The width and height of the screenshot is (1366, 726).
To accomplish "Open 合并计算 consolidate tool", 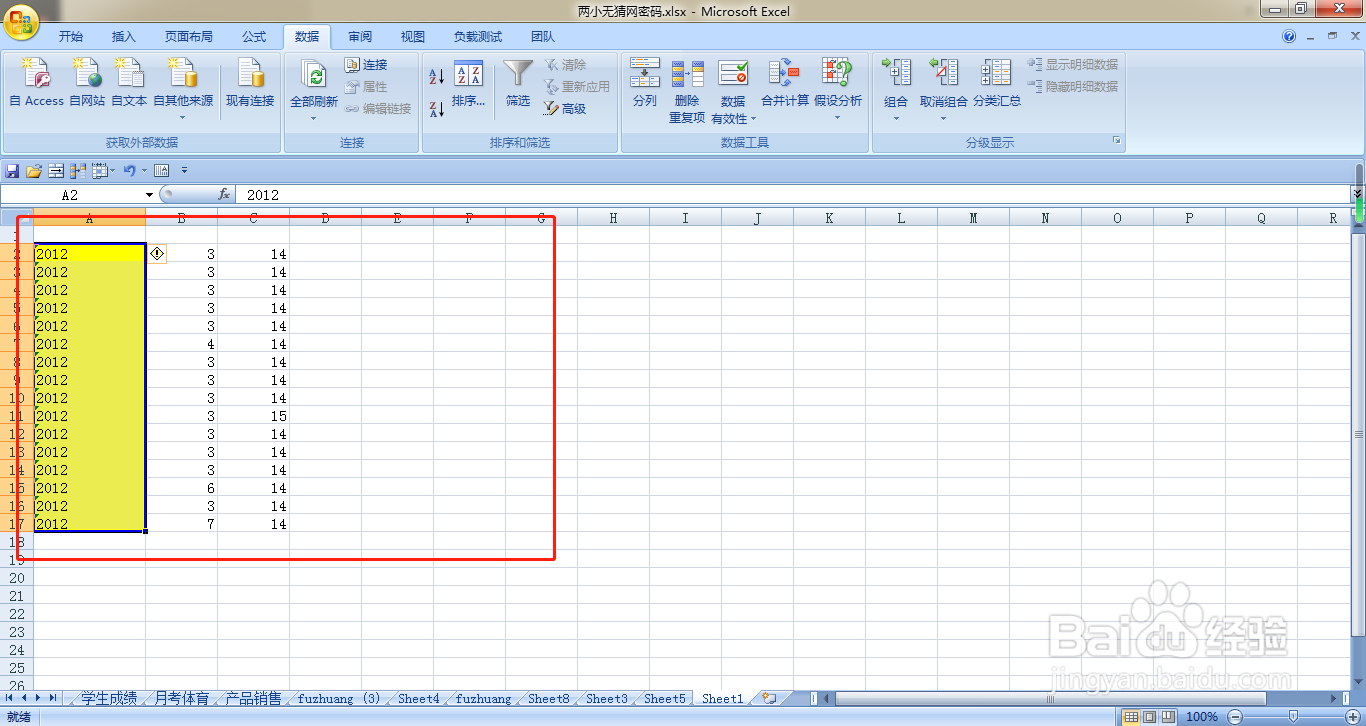I will coord(785,82).
